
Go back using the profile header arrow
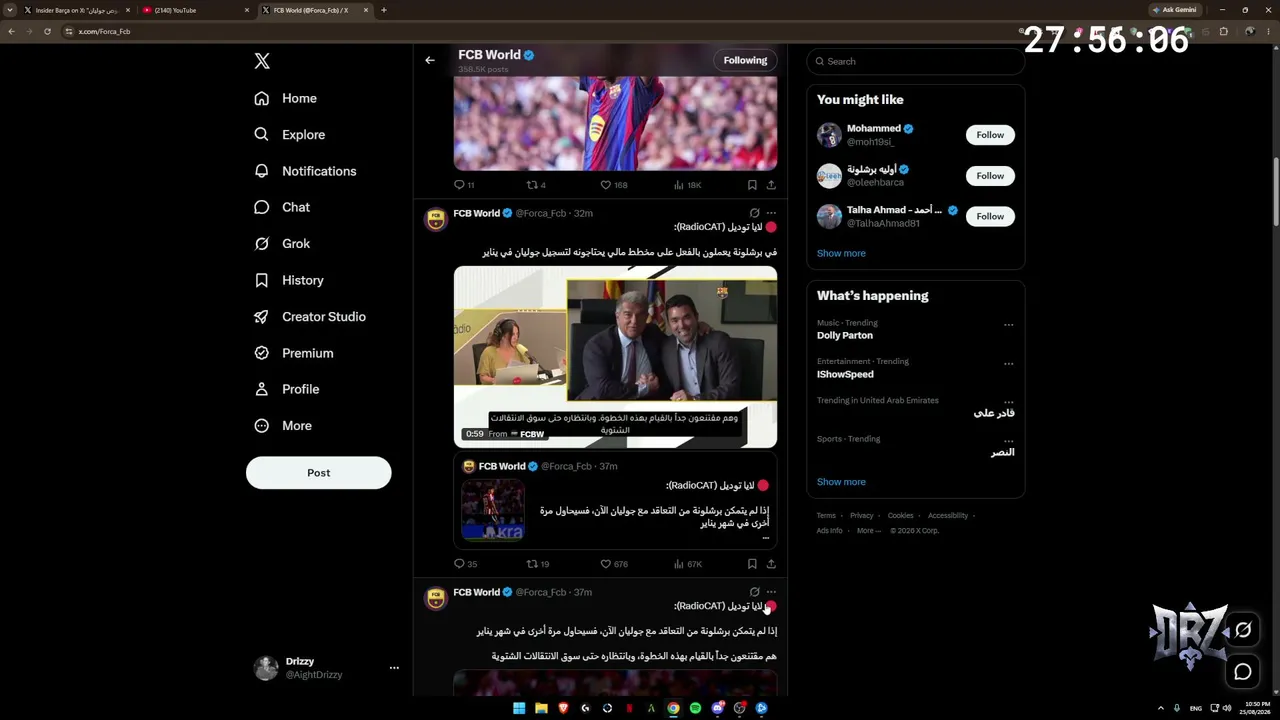(430, 60)
